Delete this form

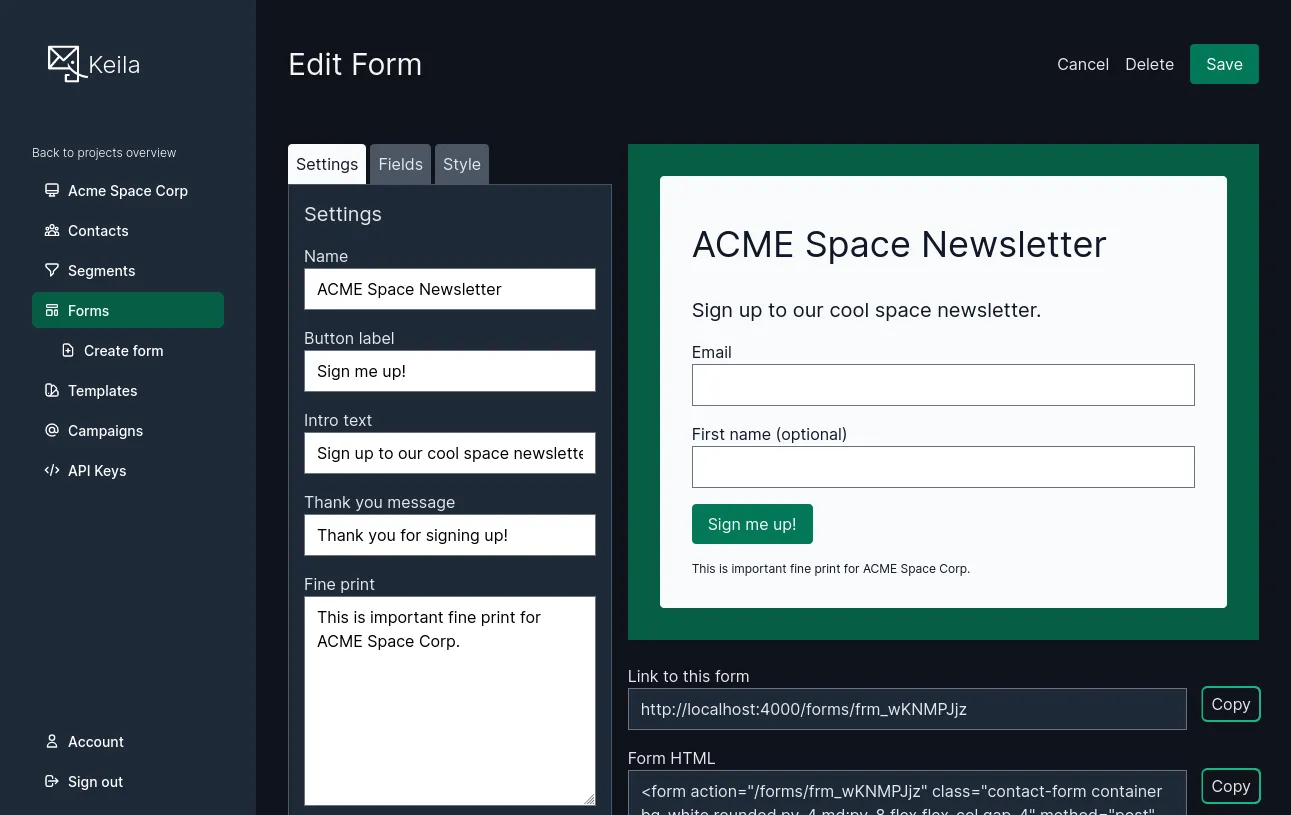(1149, 63)
